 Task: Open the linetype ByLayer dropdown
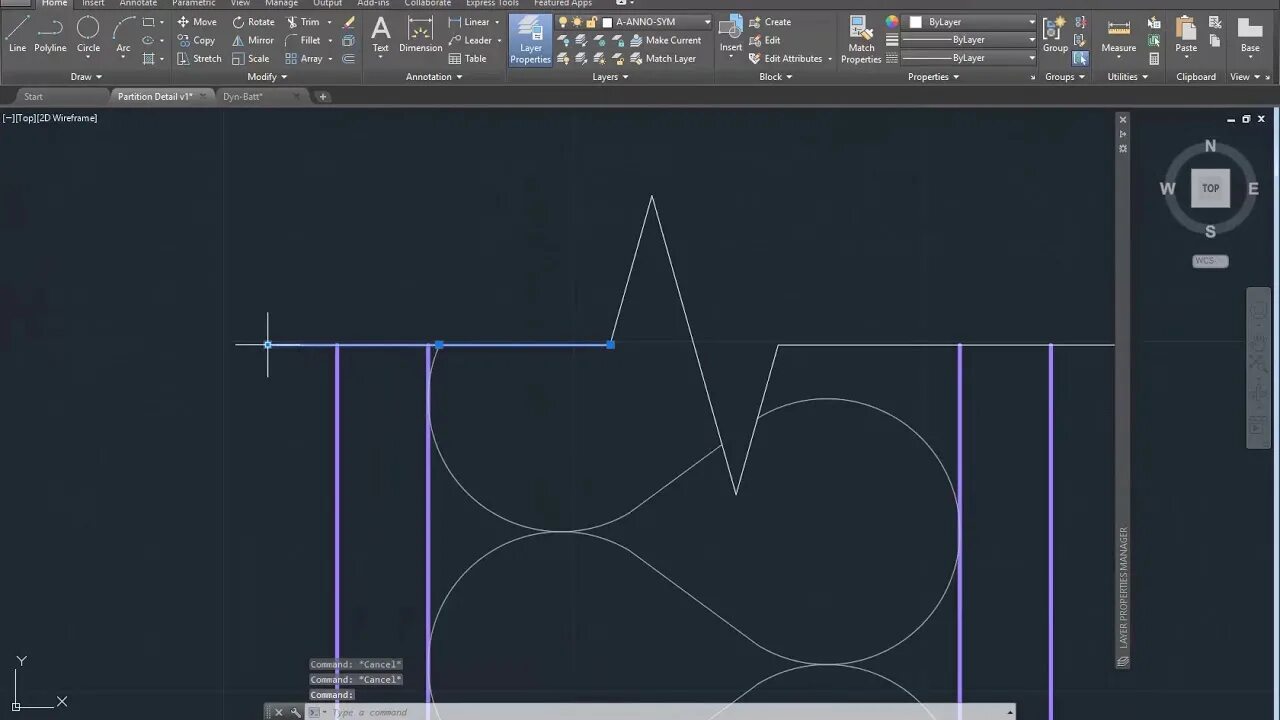point(969,58)
